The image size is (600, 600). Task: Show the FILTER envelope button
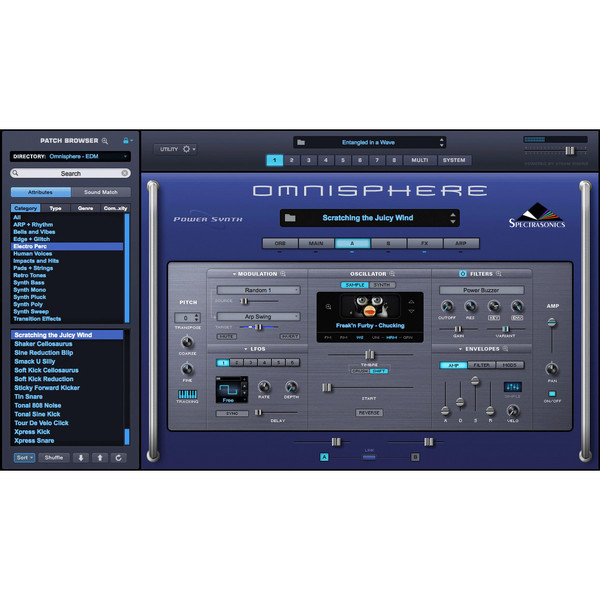(x=481, y=365)
